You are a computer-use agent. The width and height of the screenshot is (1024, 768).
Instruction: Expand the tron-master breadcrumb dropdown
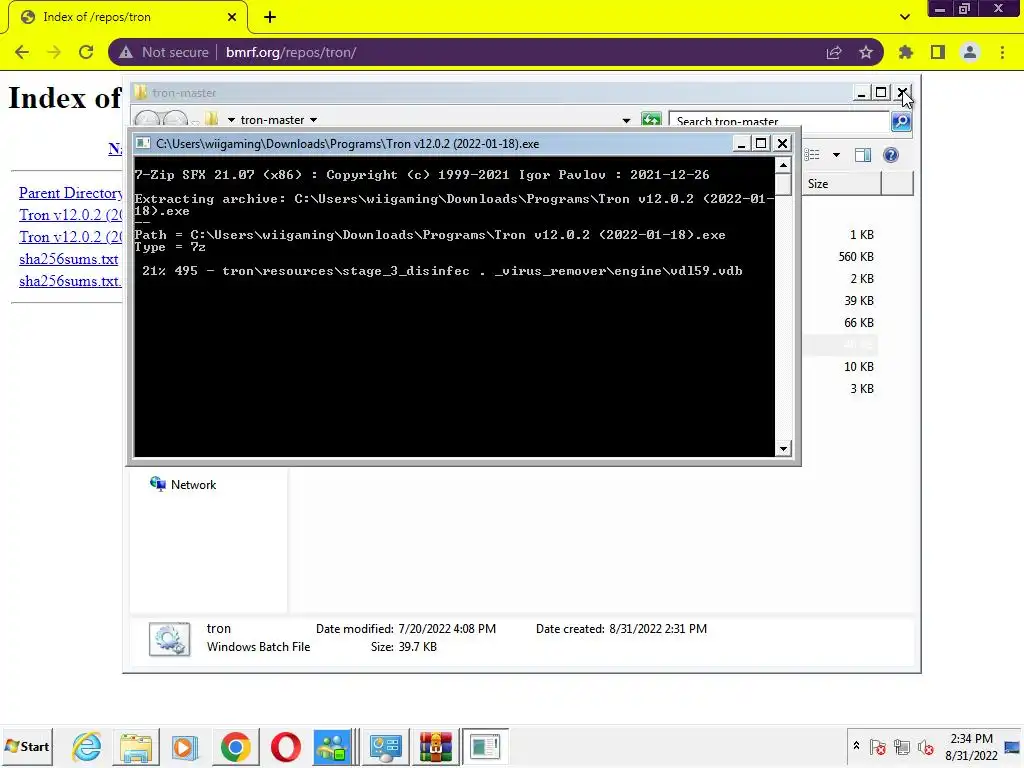(x=313, y=120)
